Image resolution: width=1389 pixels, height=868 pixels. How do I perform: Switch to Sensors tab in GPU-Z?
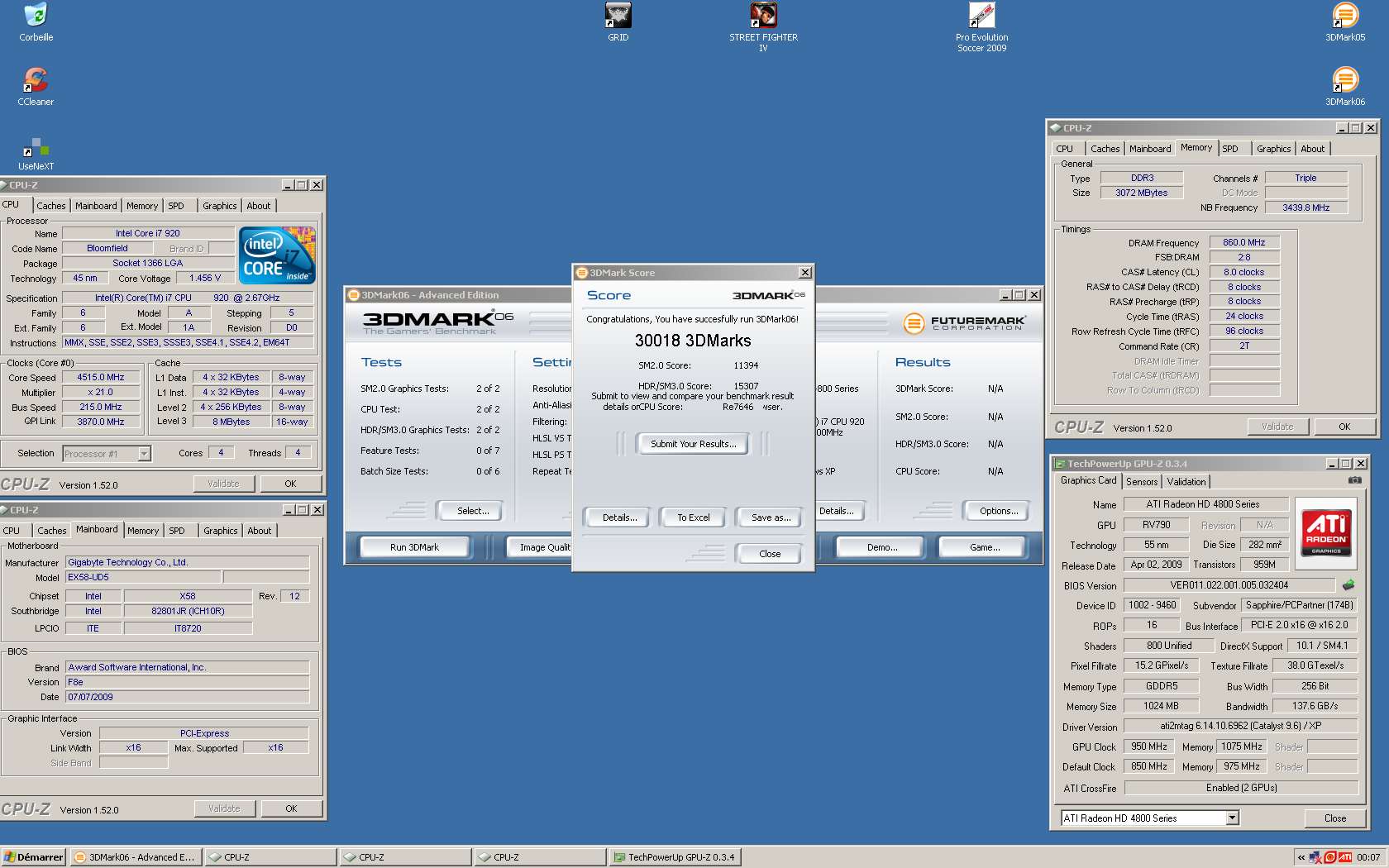pyautogui.click(x=1142, y=482)
